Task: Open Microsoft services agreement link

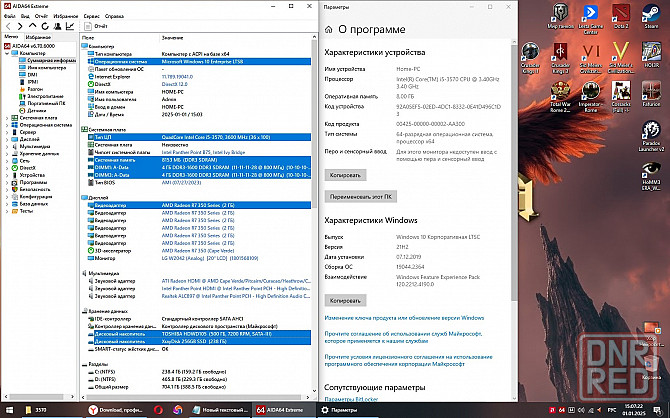Action: click(x=403, y=337)
